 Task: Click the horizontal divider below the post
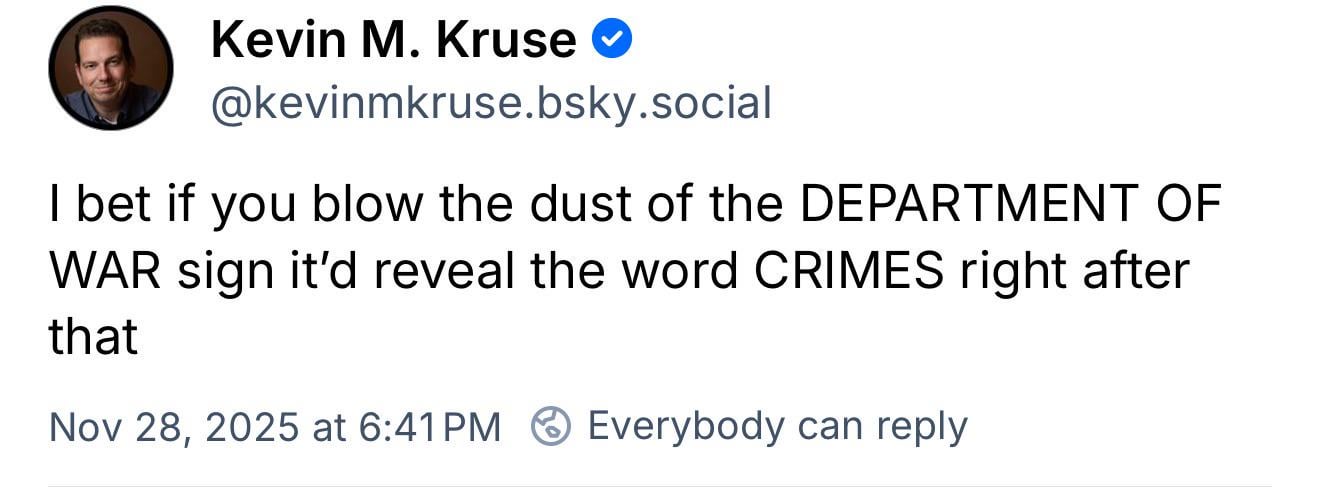click(x=660, y=487)
